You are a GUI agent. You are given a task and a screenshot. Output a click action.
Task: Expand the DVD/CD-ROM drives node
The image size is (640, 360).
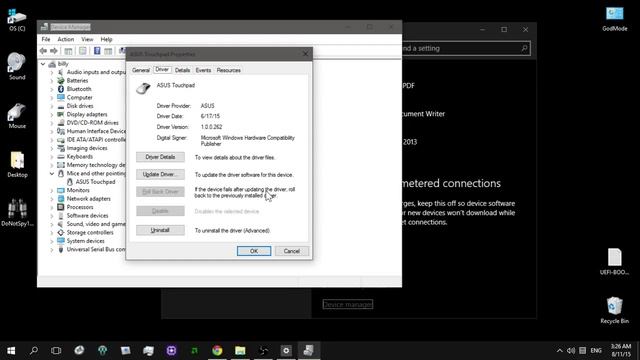coord(52,123)
